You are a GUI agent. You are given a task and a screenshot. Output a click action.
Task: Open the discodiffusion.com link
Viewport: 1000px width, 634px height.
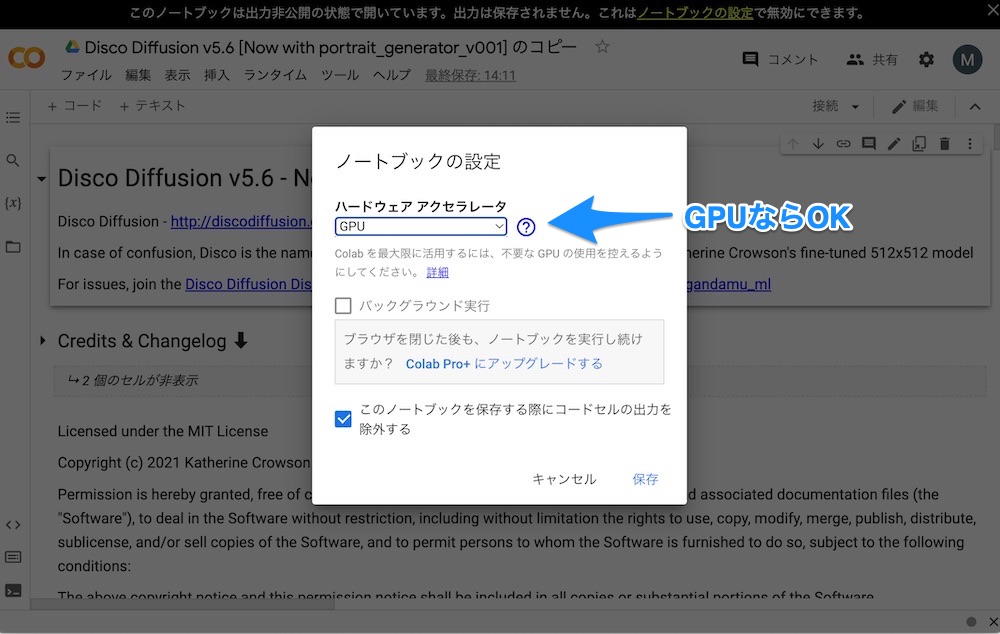point(241,221)
